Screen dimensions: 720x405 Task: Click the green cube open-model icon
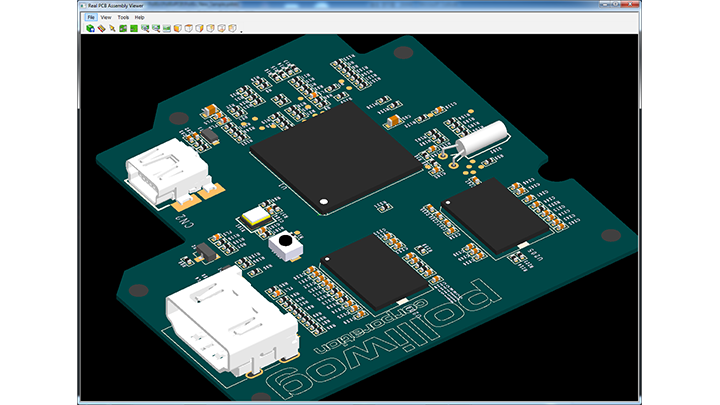[90, 28]
